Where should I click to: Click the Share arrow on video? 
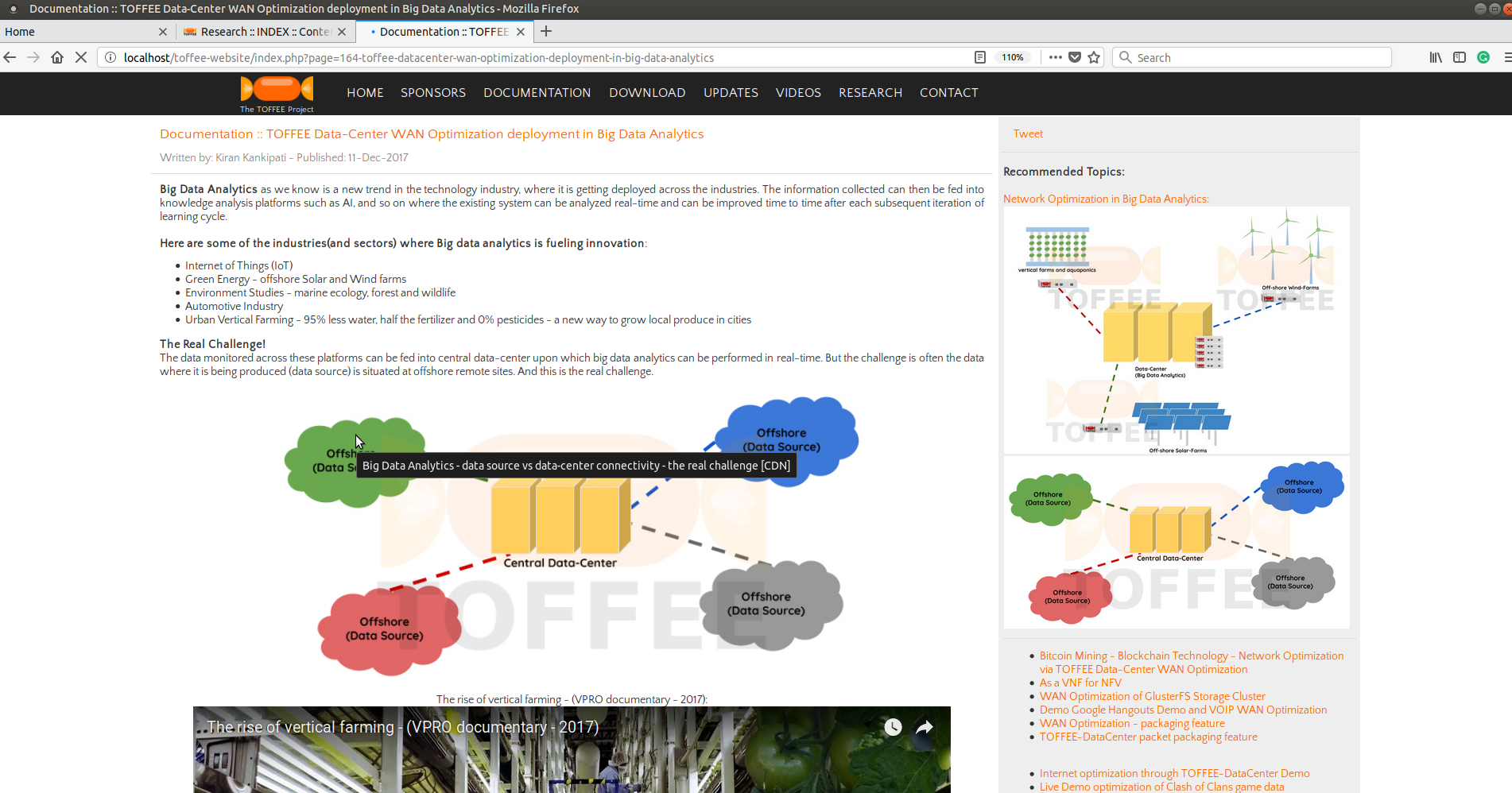925,727
